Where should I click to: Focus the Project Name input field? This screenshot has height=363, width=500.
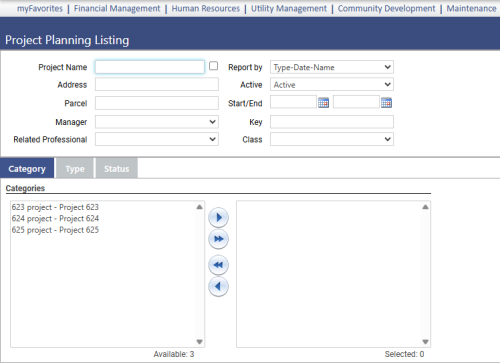[150, 67]
